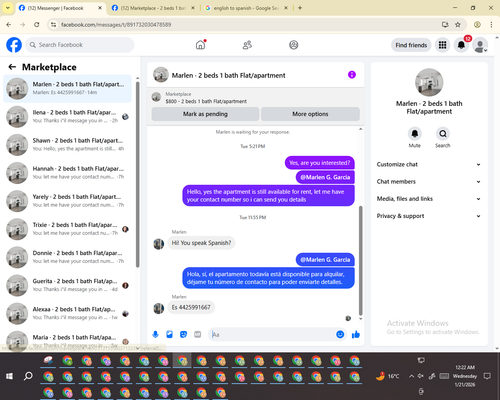Attach a file image icon

[x=169, y=334]
